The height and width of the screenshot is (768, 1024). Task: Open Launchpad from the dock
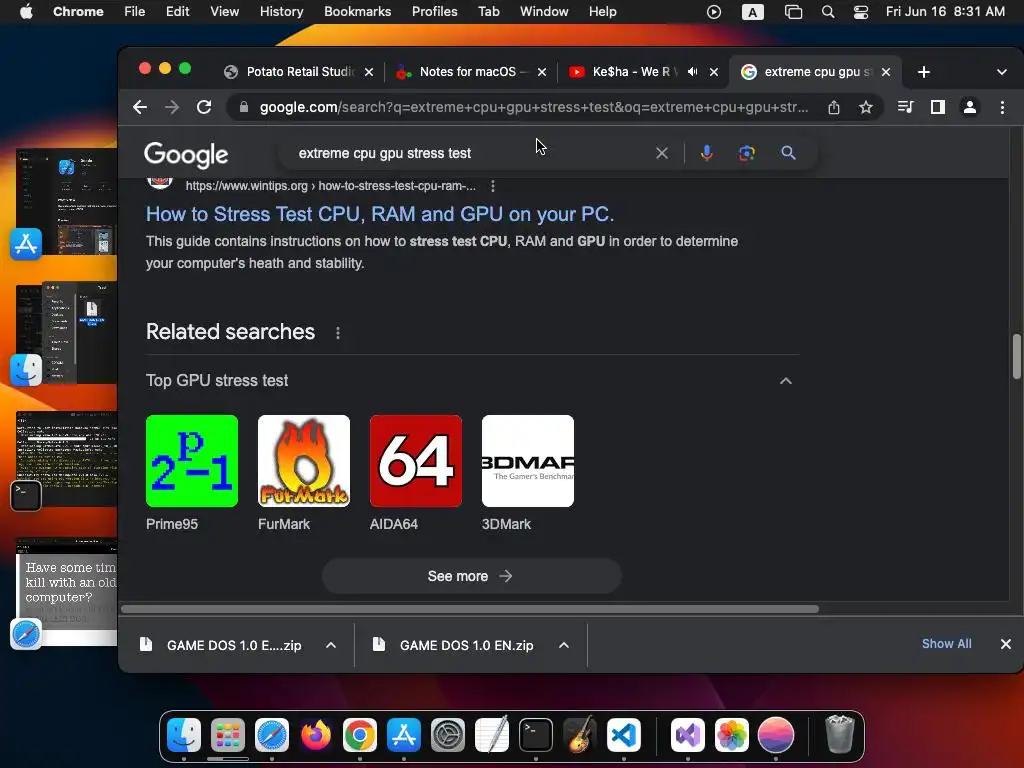coord(228,735)
